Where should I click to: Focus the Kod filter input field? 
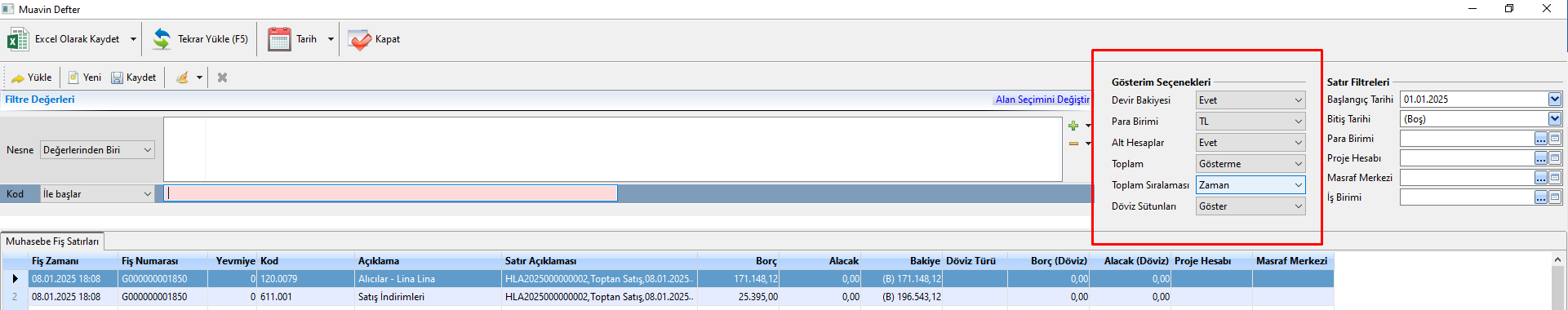pyautogui.click(x=391, y=193)
